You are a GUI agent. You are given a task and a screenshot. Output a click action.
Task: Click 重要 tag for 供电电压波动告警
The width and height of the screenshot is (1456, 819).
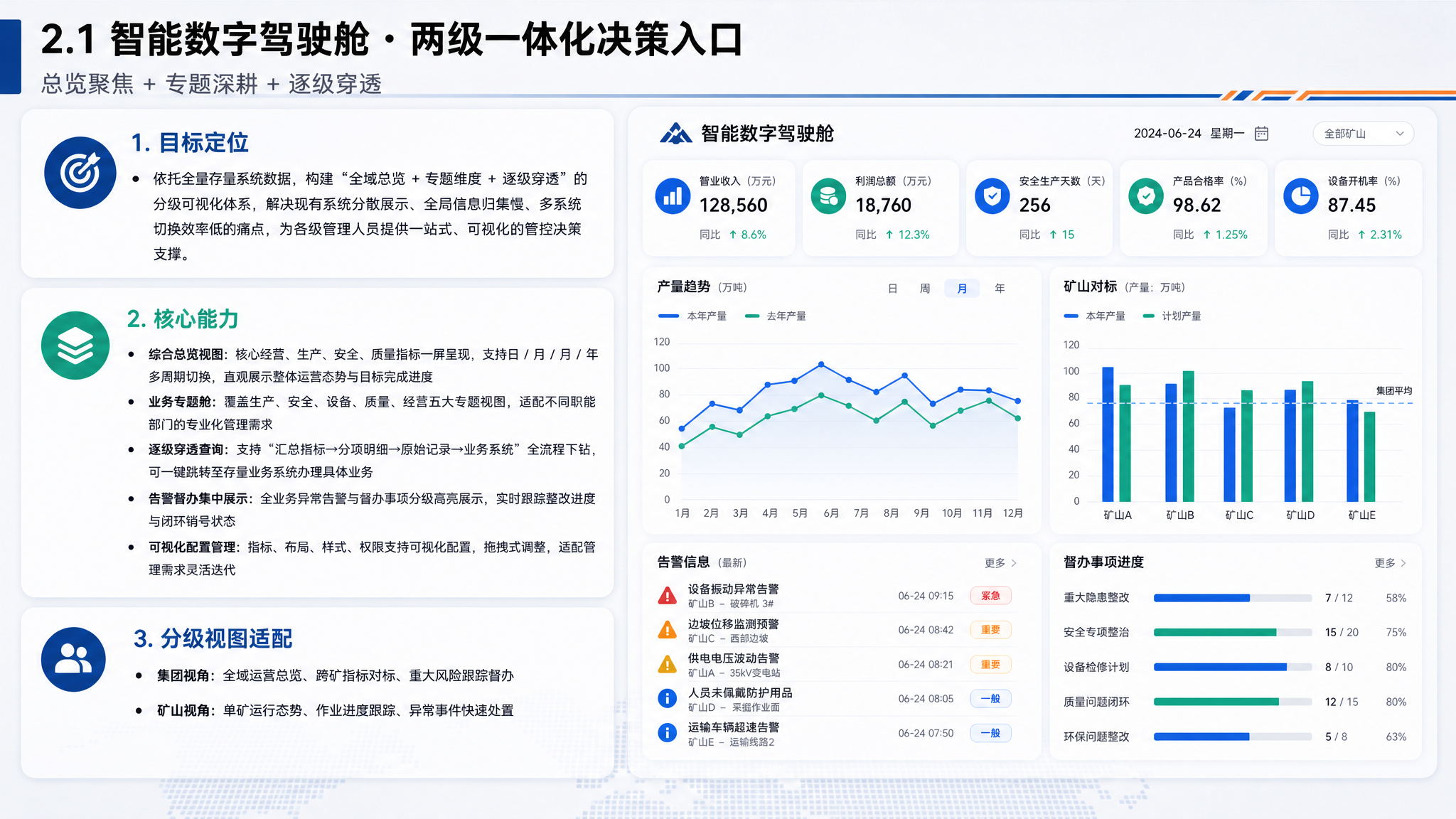click(990, 665)
